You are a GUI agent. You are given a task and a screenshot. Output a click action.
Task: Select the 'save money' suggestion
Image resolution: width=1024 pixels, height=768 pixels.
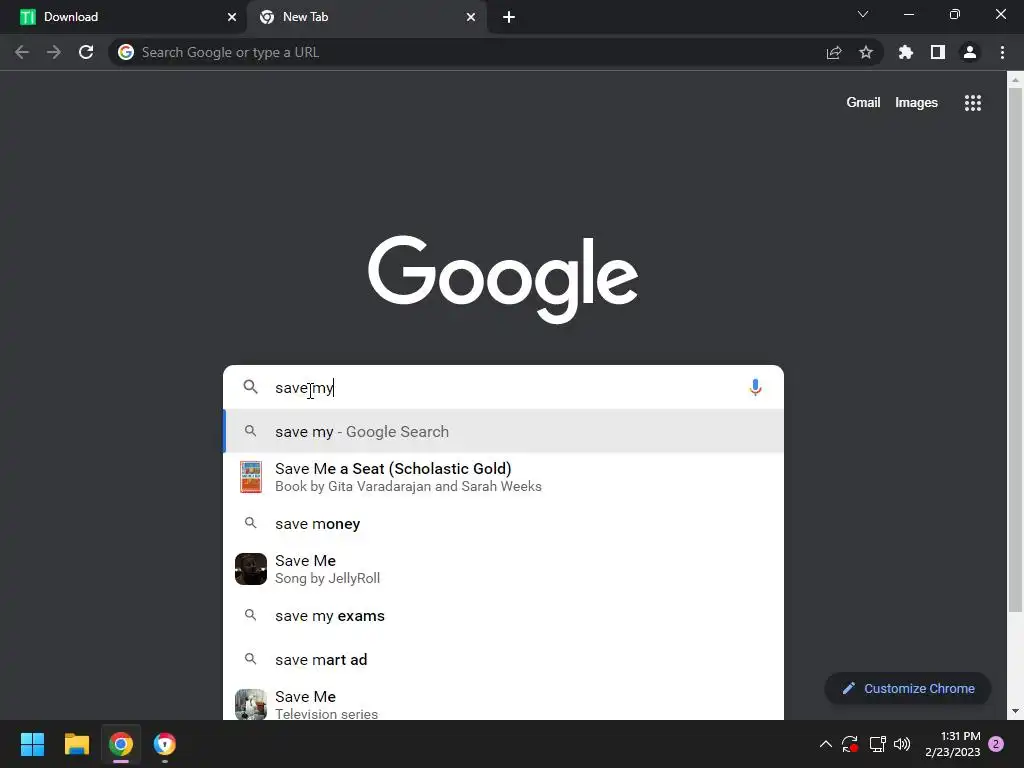click(503, 524)
